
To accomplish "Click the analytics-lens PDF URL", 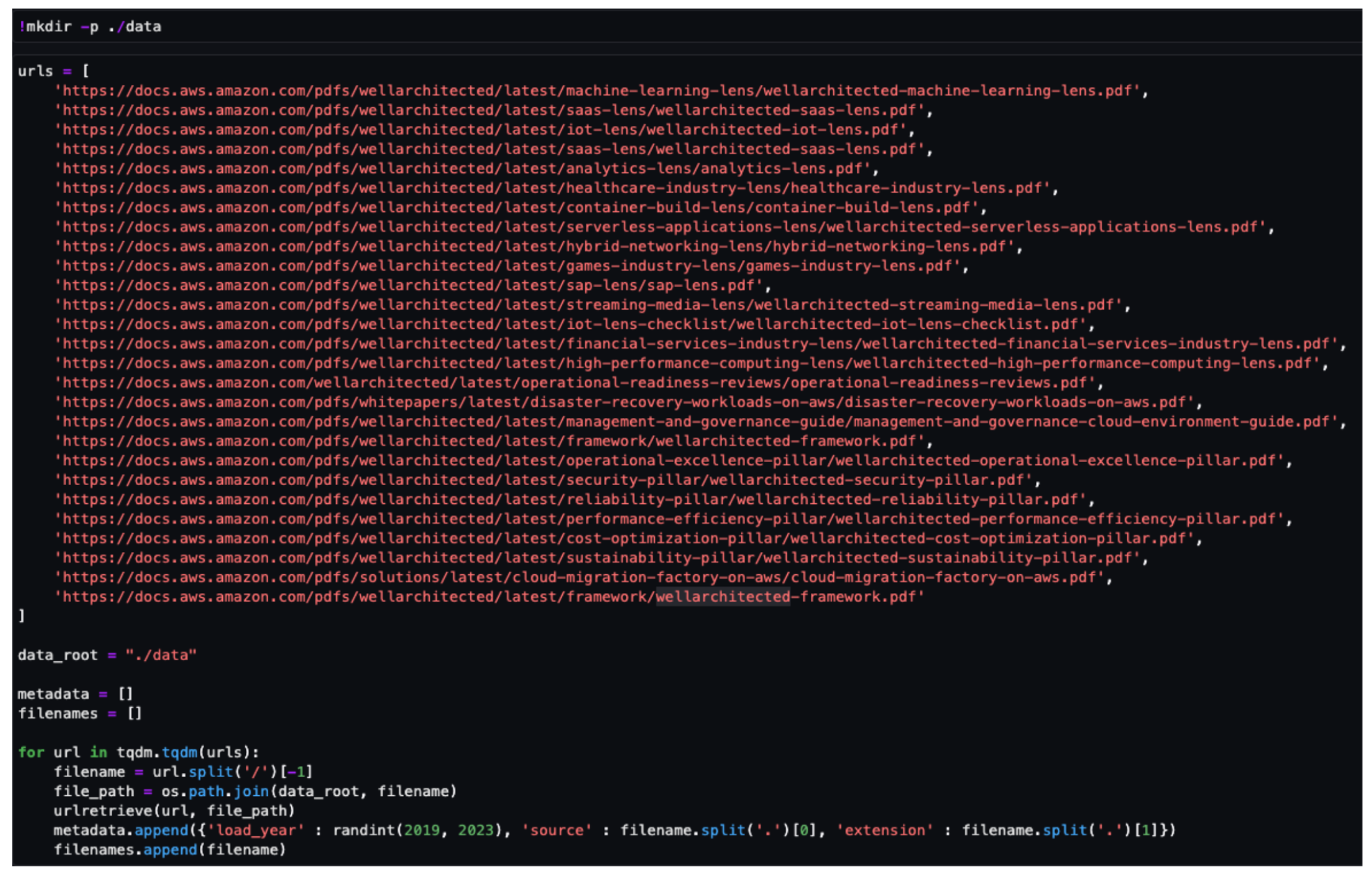I will (x=465, y=169).
